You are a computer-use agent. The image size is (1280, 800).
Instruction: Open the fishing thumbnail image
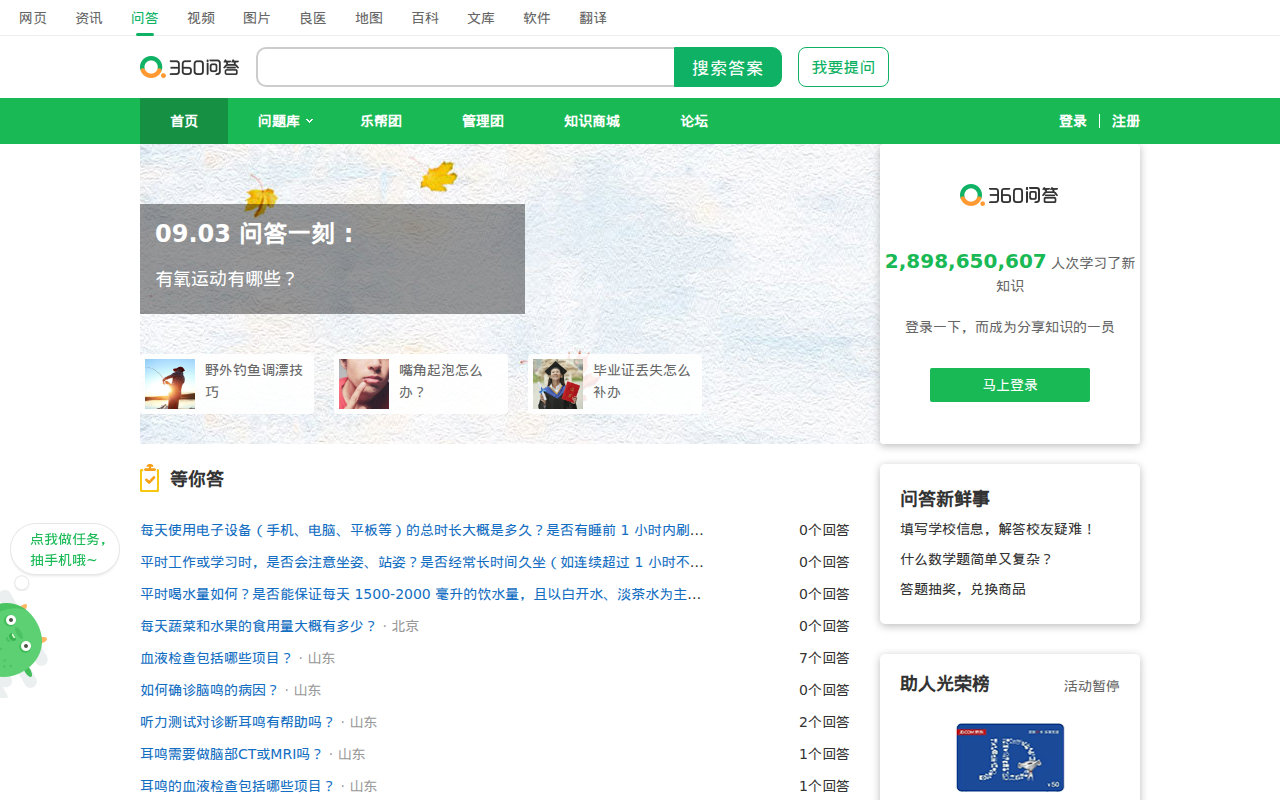170,384
